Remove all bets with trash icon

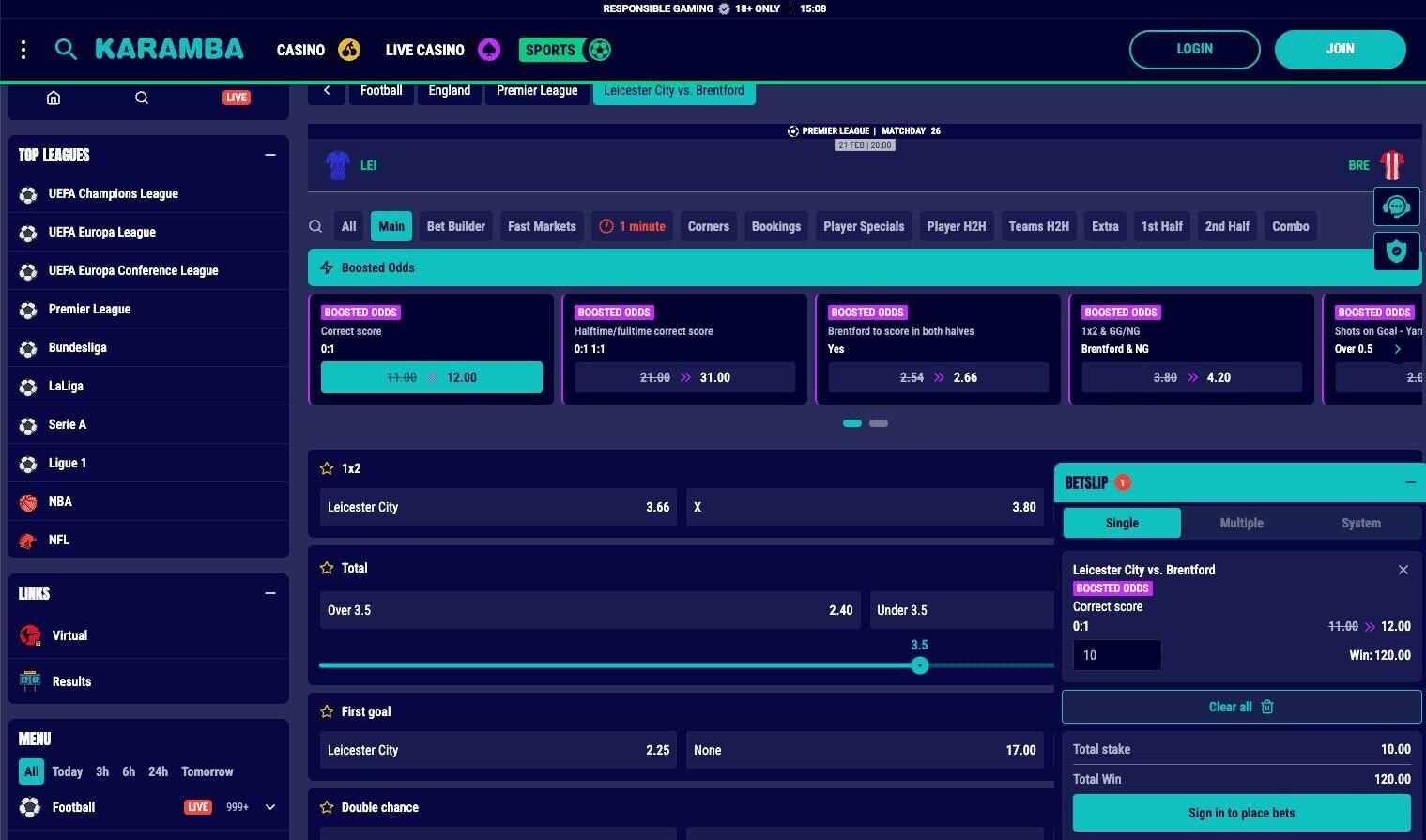[x=1266, y=707]
